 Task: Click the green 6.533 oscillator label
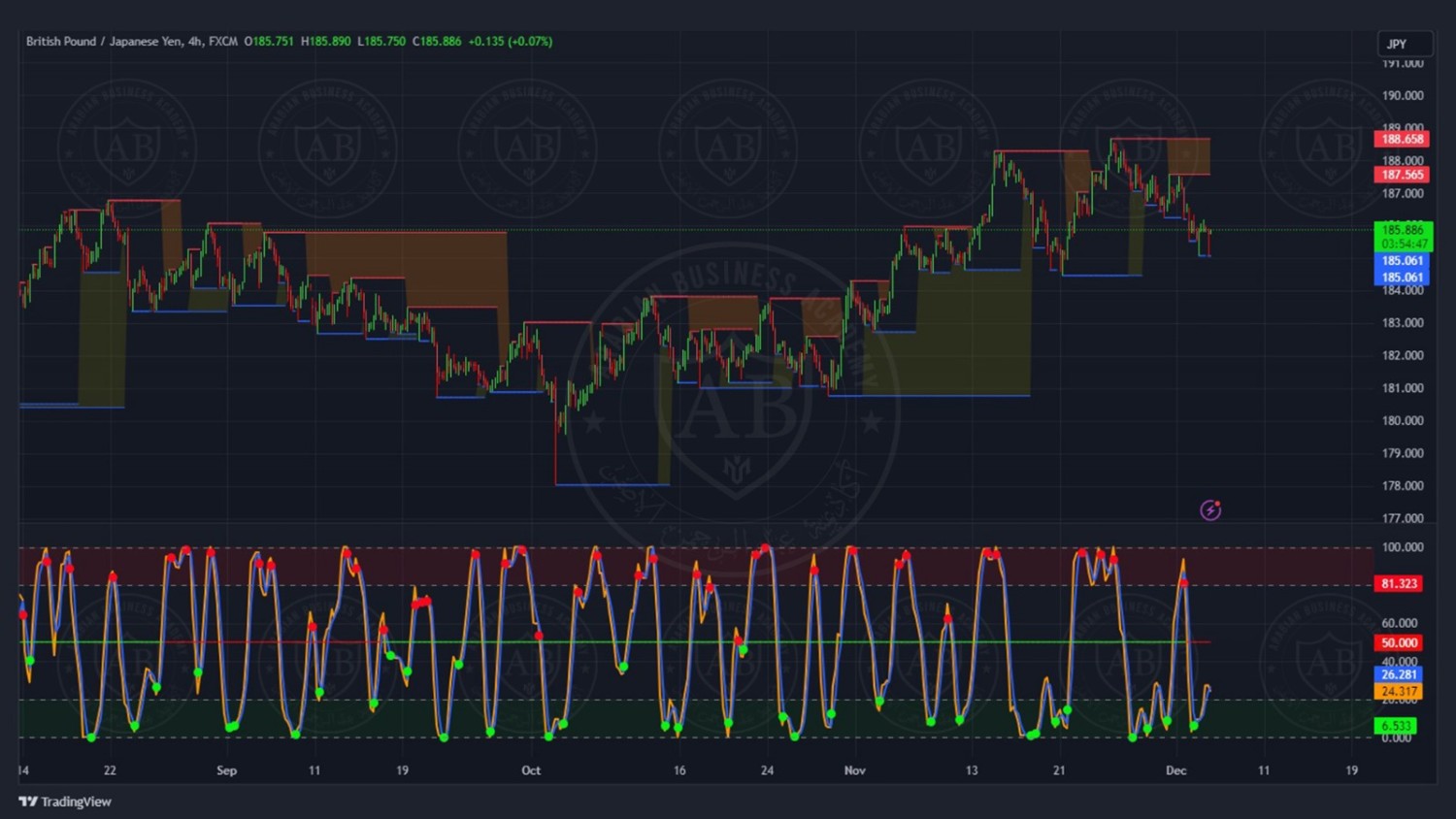(x=1396, y=726)
